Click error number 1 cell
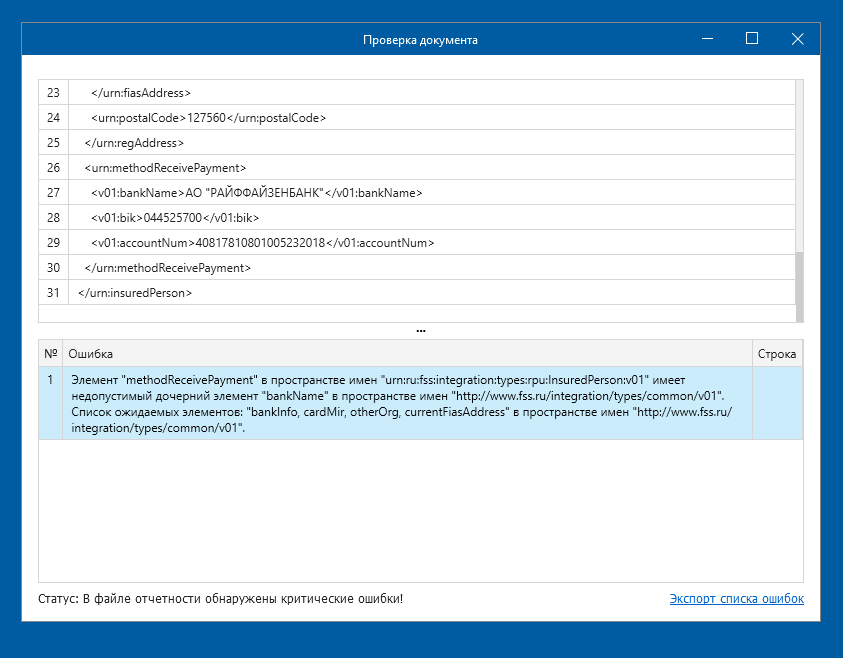843x658 pixels. pos(51,403)
